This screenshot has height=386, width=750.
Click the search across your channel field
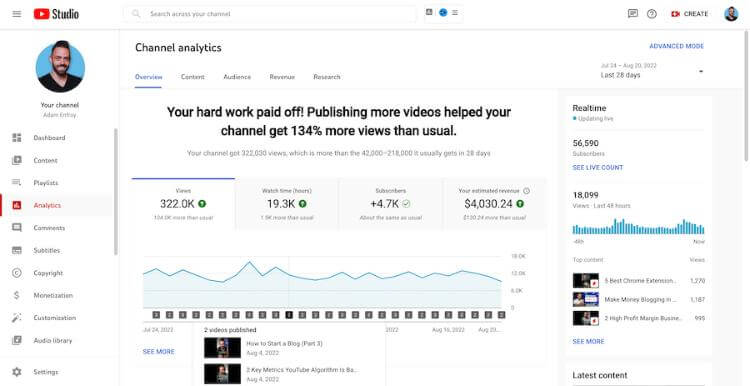pyautogui.click(x=270, y=14)
